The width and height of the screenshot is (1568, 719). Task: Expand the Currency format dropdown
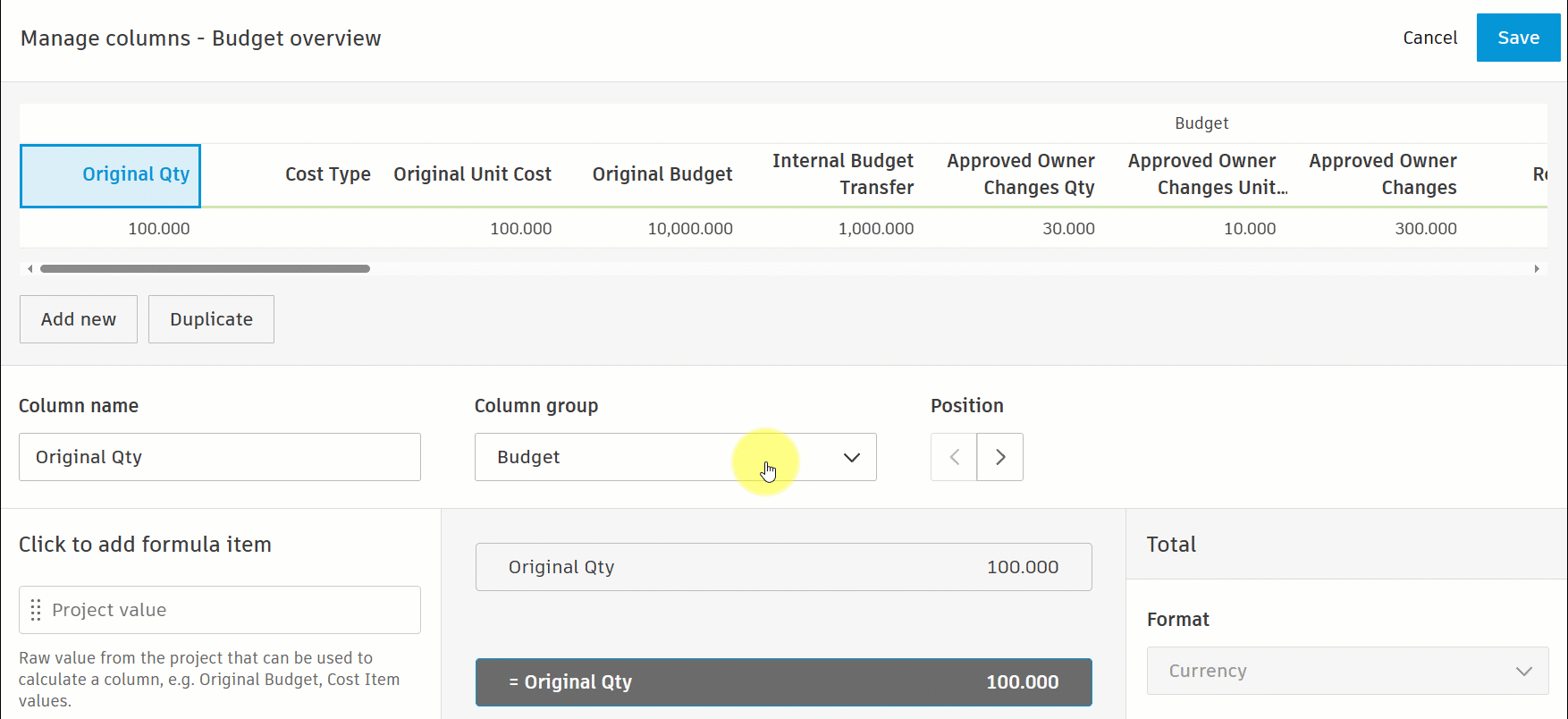point(1347,671)
